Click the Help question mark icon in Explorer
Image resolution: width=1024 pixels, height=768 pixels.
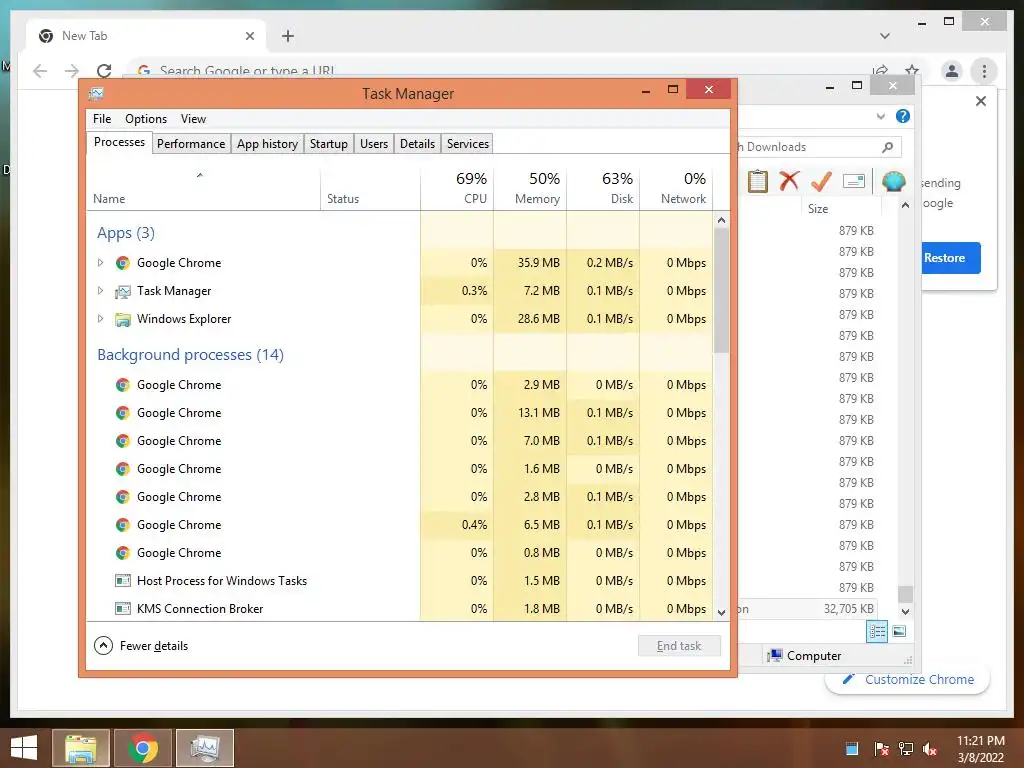pos(903,116)
